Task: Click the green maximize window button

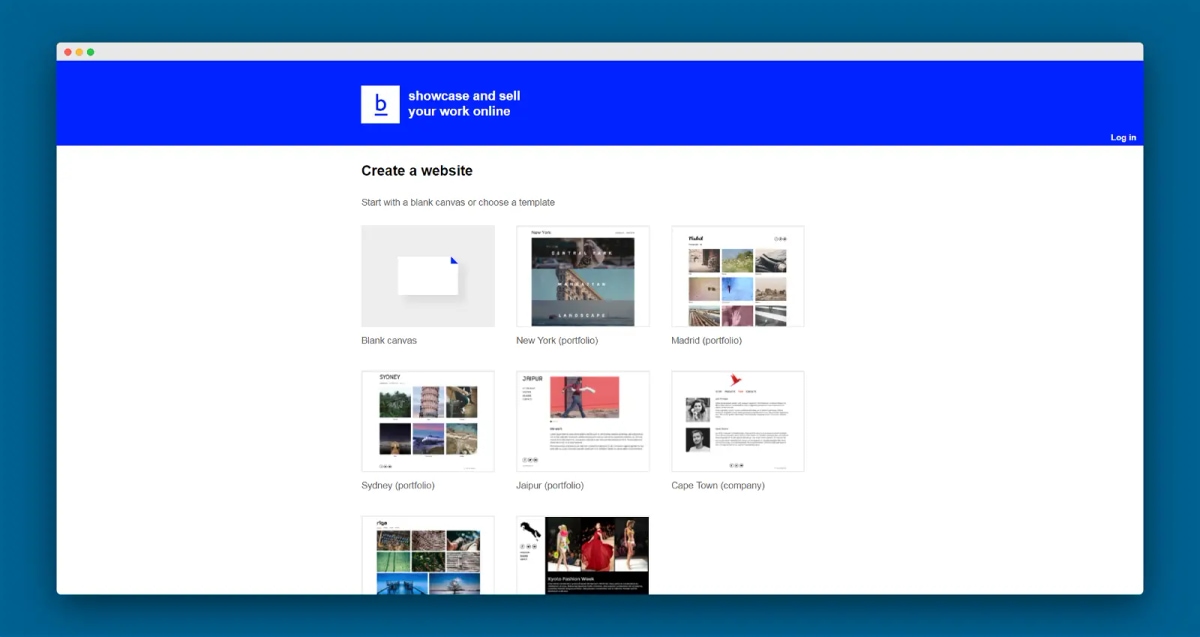Action: click(90, 52)
